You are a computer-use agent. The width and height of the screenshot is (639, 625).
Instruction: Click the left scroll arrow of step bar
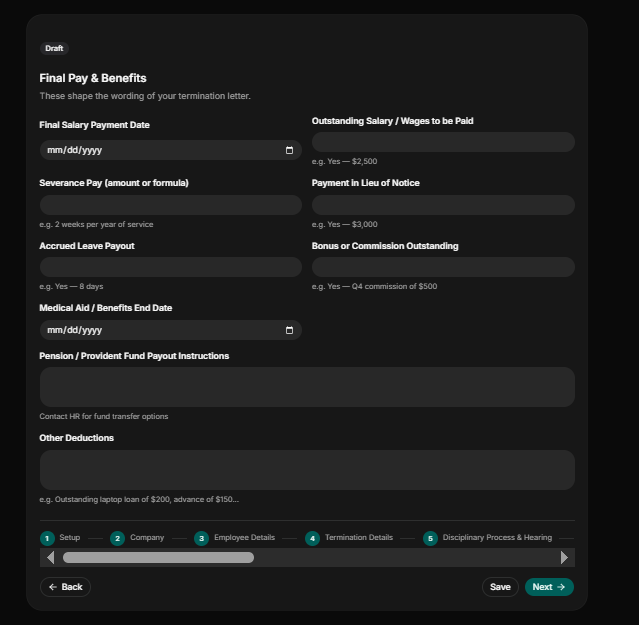pos(51,557)
